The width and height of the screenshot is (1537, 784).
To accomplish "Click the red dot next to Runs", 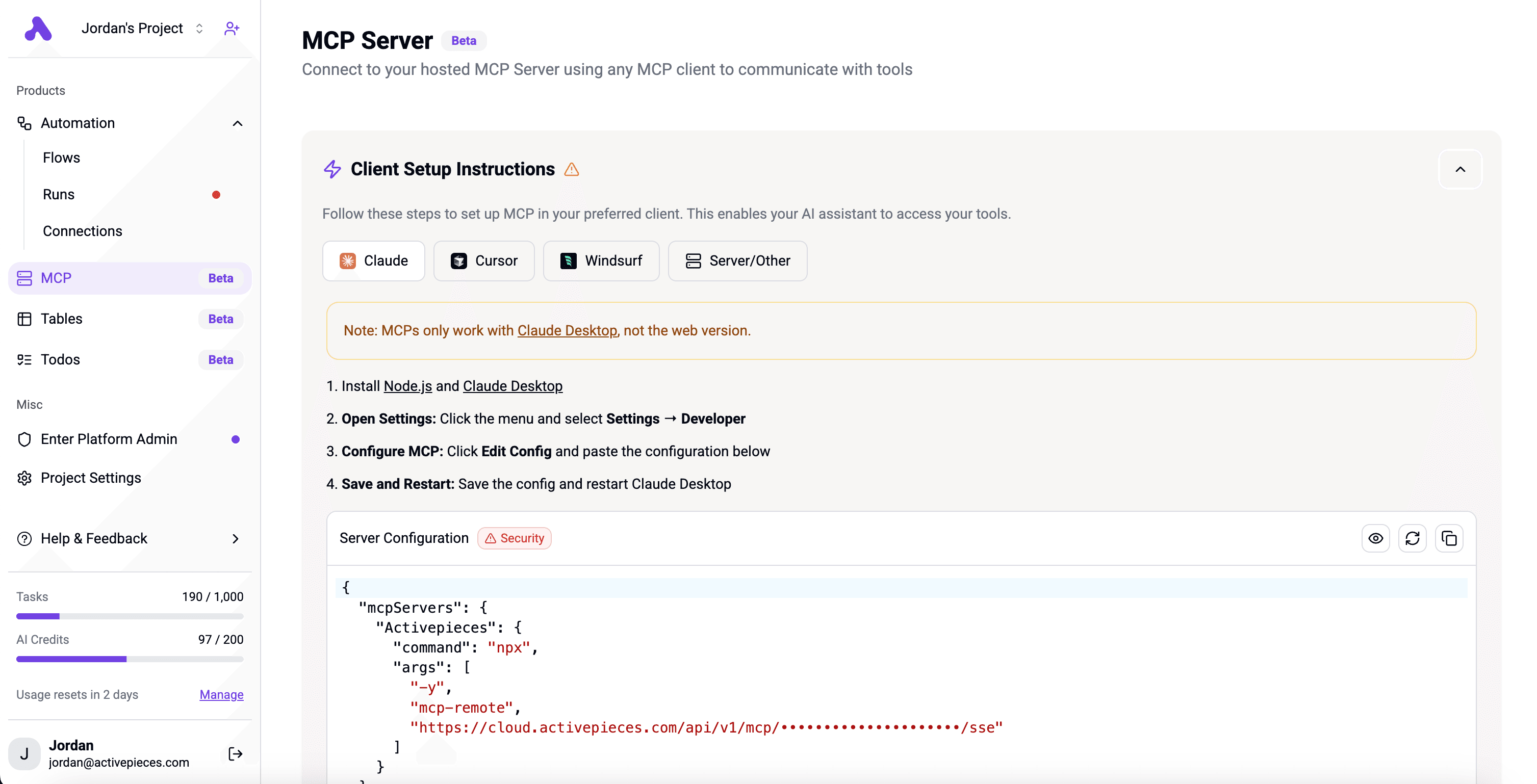I will (x=216, y=195).
